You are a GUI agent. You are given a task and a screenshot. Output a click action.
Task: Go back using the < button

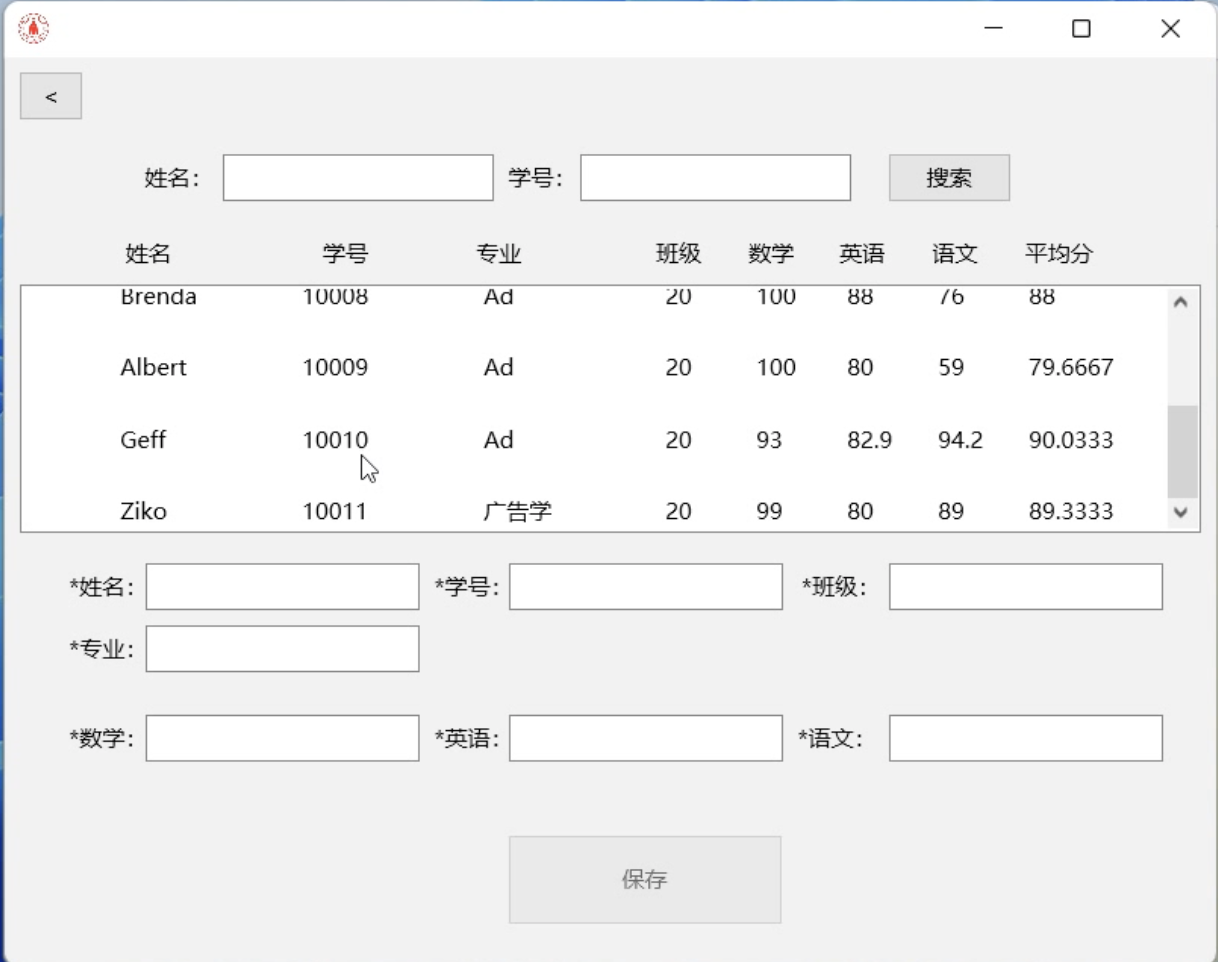(x=51, y=96)
